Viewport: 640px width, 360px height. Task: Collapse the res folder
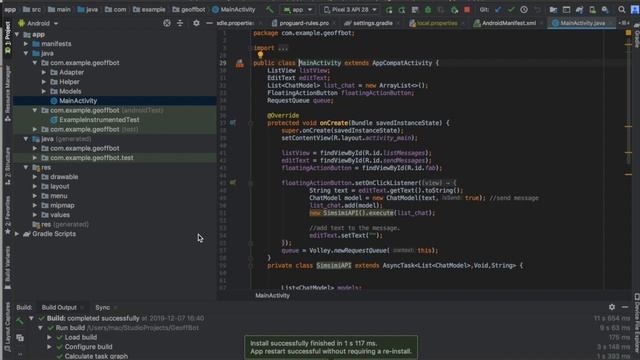point(26,167)
